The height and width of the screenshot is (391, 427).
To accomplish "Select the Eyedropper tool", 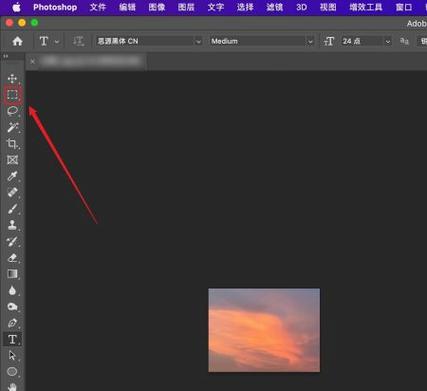I will (x=12, y=176).
